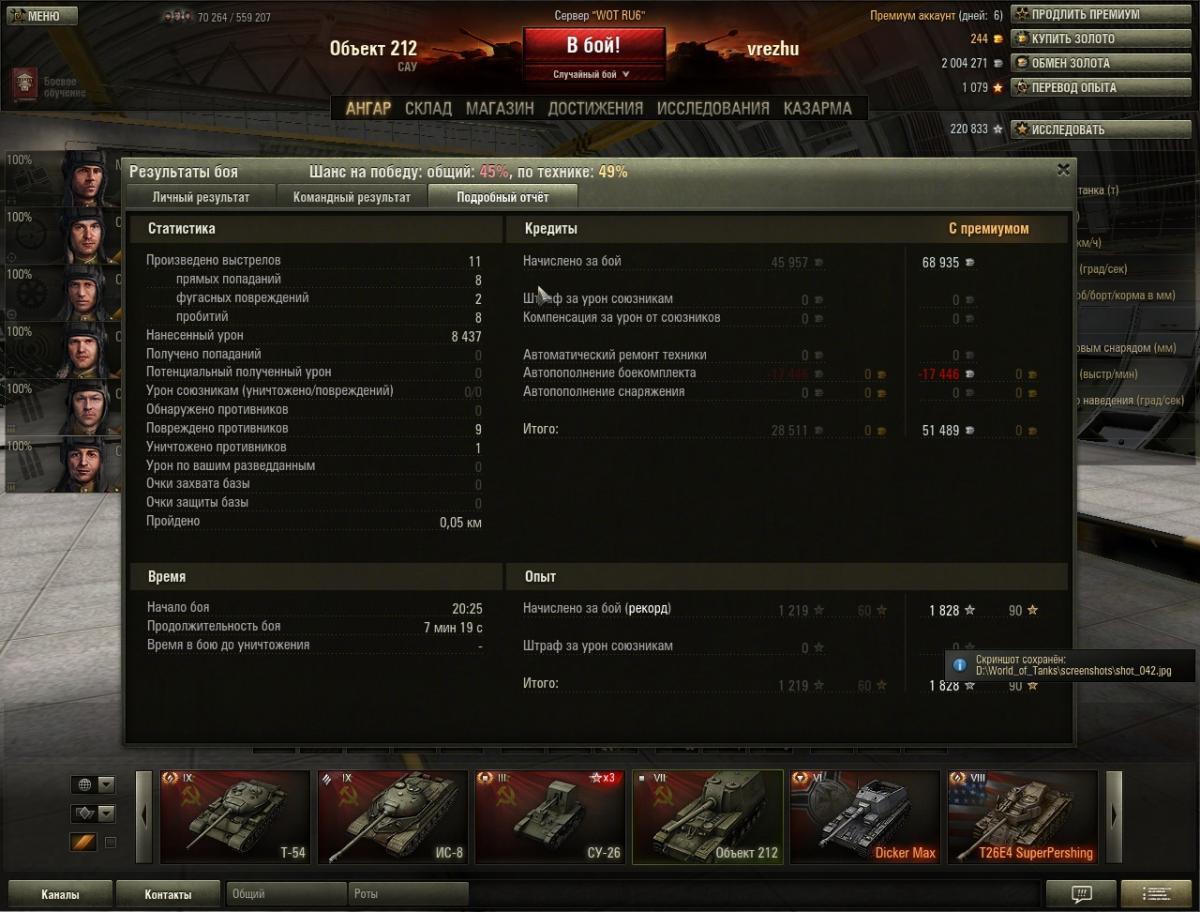
Task: Click the player name vrezhu
Action: tap(773, 49)
